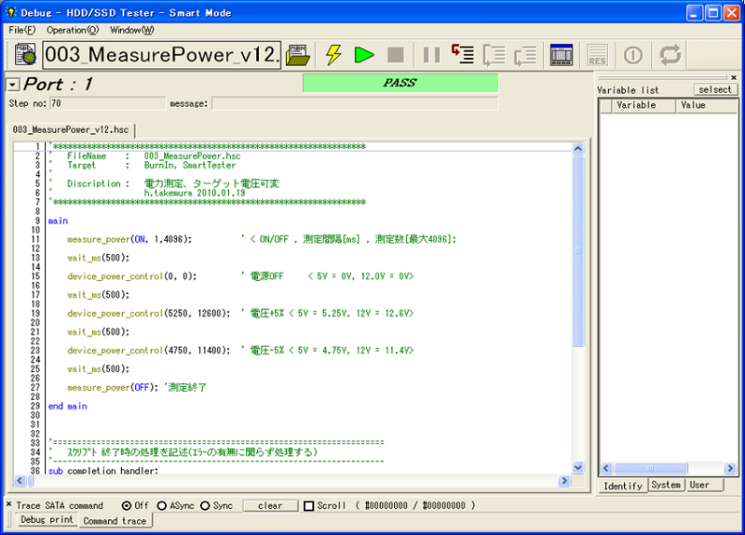Click the measure_power(ON, 1,4096) code line

(130, 239)
